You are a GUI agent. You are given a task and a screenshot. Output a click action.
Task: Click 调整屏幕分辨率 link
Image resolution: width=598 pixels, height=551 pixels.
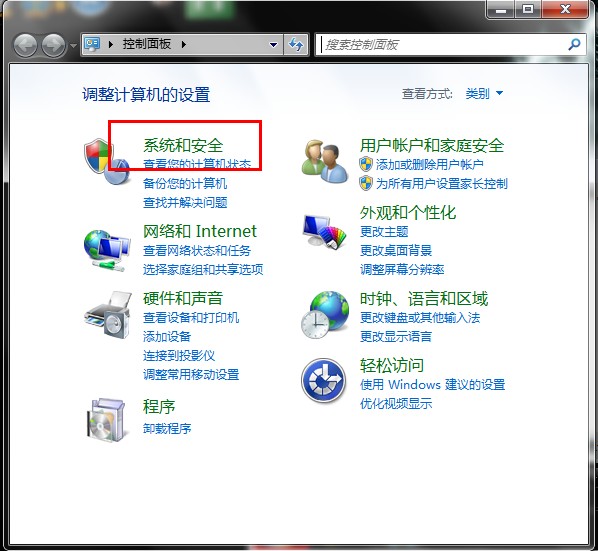click(402, 270)
